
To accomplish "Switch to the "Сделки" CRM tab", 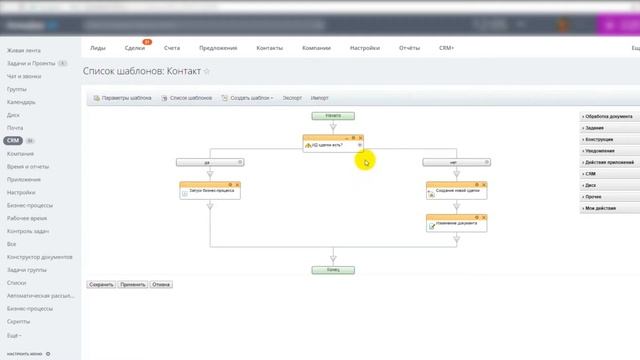I will tap(135, 48).
